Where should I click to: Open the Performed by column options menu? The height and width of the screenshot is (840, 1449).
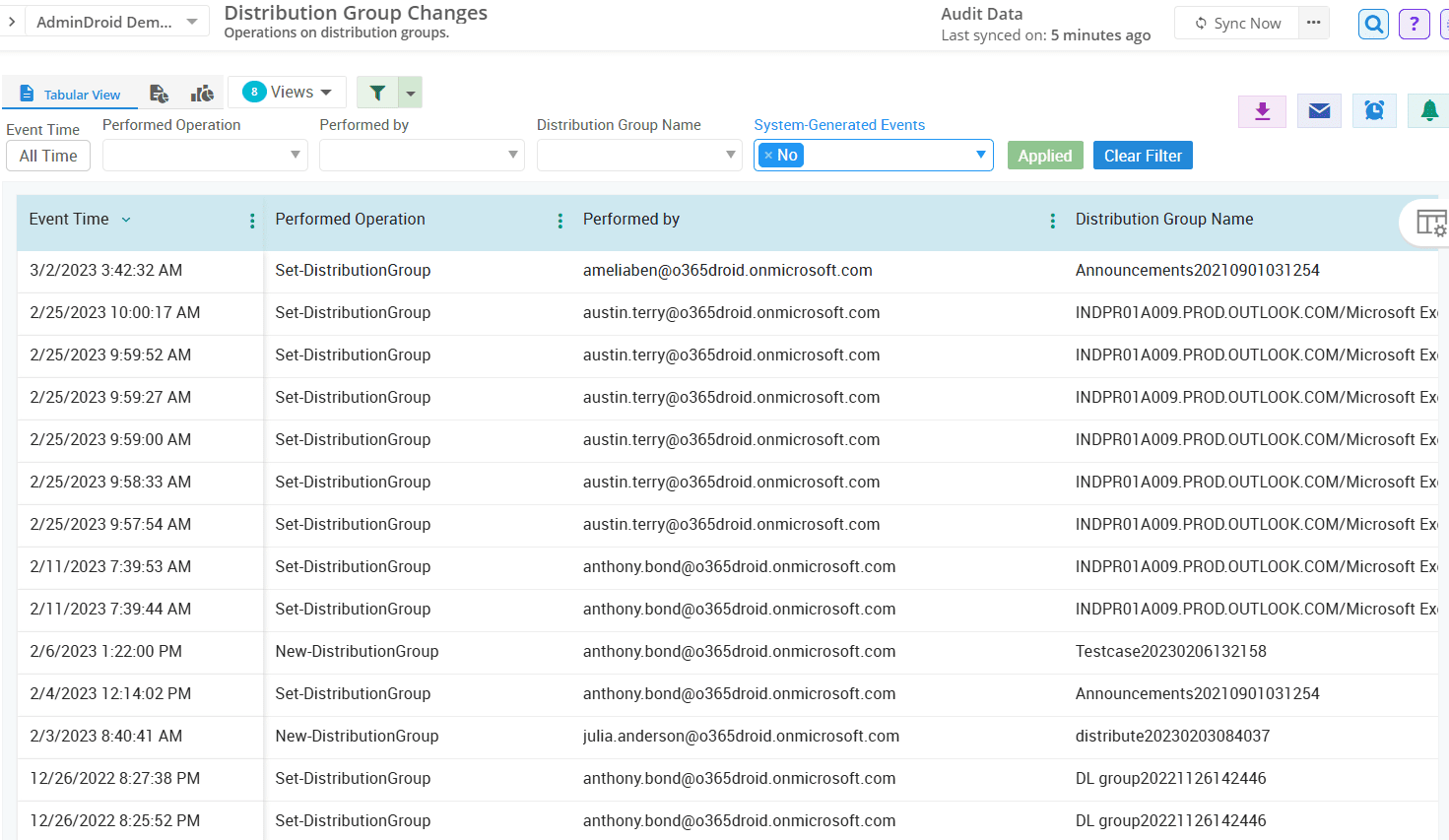point(1052,221)
